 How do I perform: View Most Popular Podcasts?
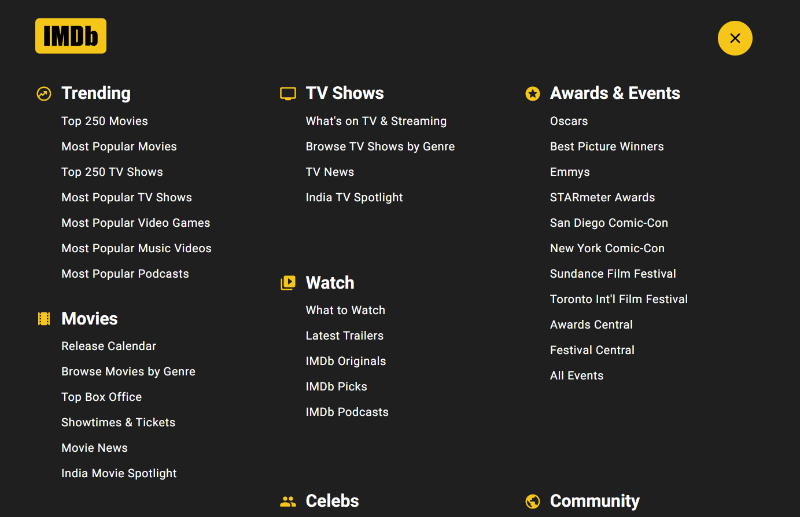coord(125,274)
